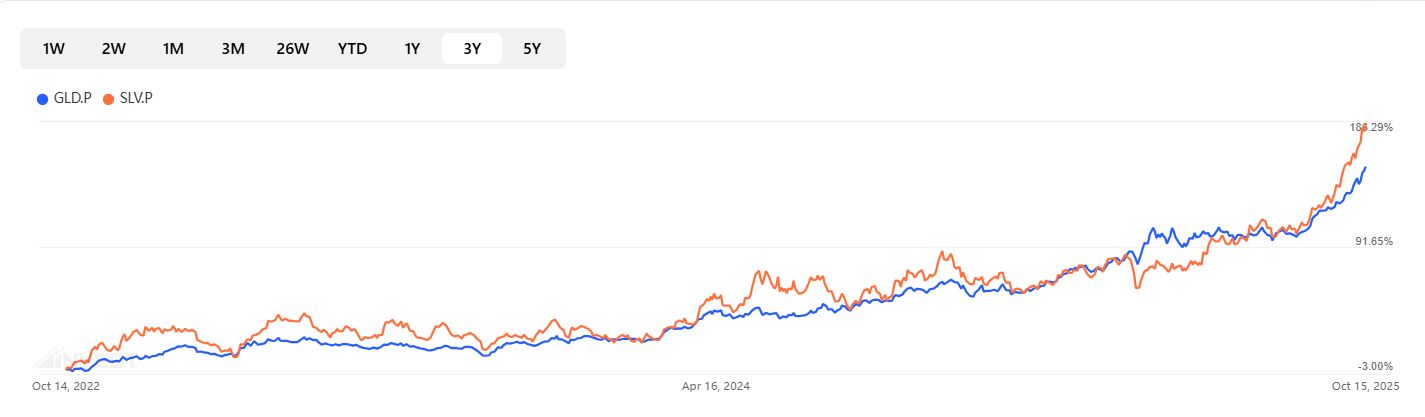Click the 91.65% axis label
The height and width of the screenshot is (417, 1425).
tap(1374, 242)
